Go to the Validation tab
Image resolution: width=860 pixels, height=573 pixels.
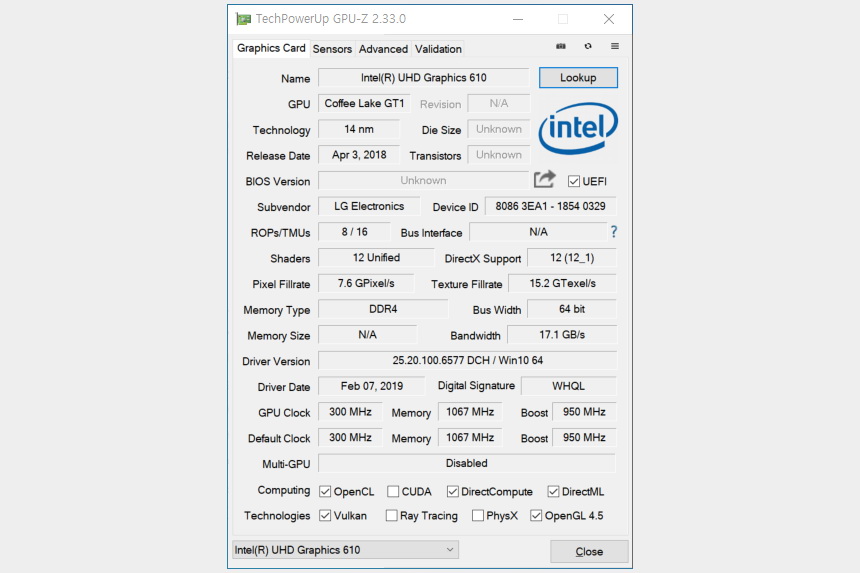[x=438, y=49]
